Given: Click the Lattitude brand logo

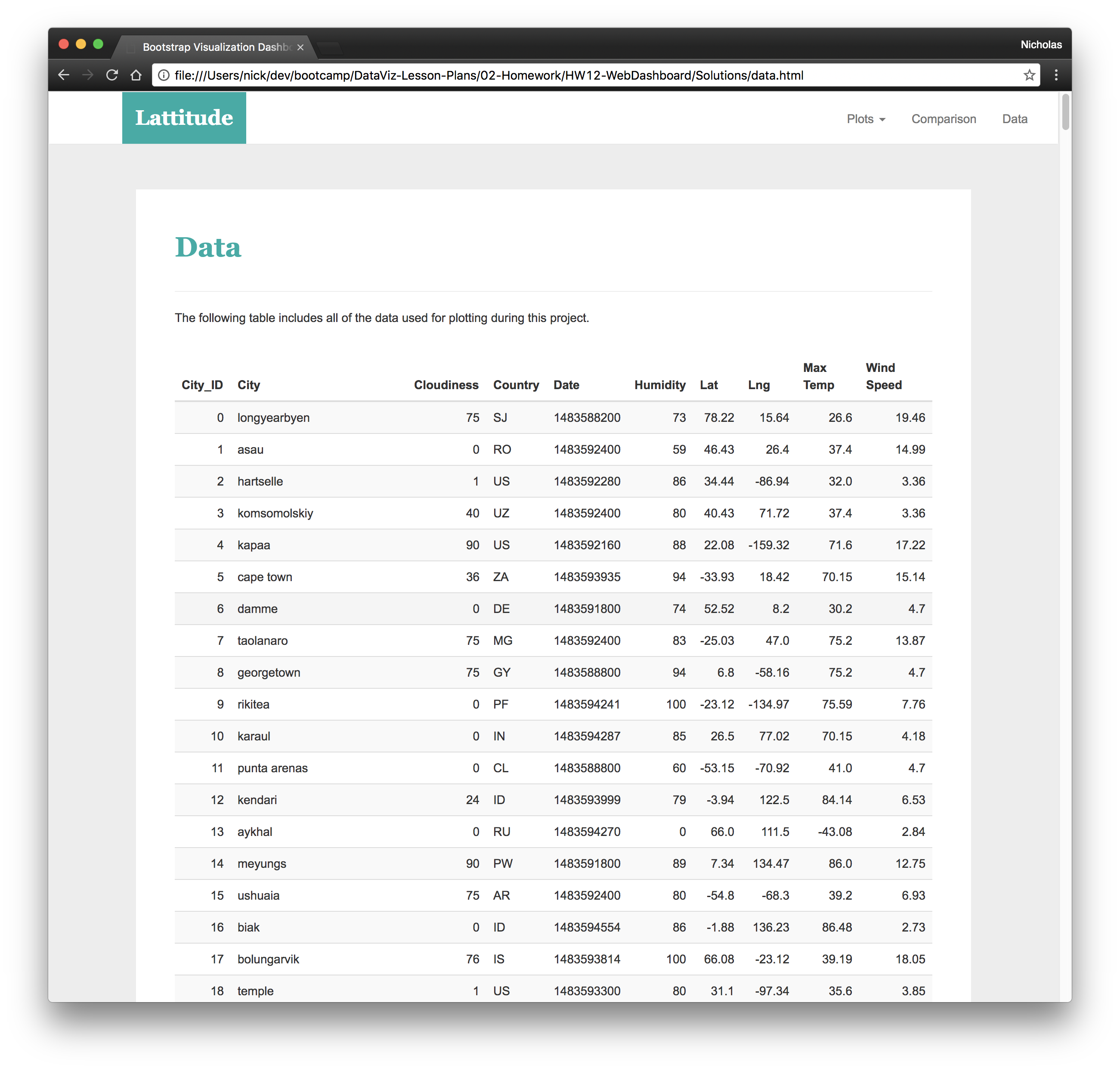Looking at the screenshot, I should pyautogui.click(x=184, y=118).
